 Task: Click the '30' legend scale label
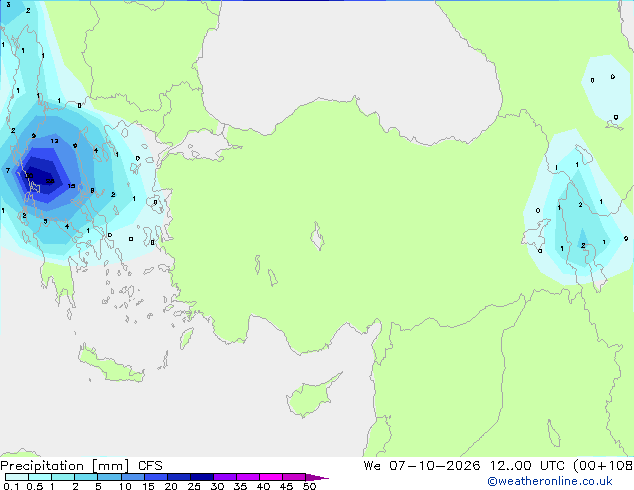point(217,486)
